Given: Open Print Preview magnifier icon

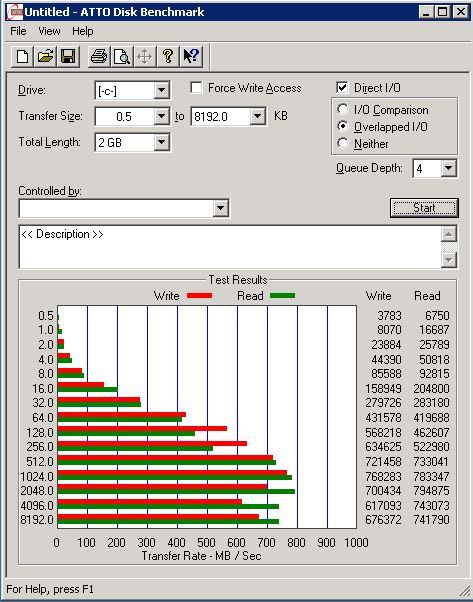Looking at the screenshot, I should (122, 56).
